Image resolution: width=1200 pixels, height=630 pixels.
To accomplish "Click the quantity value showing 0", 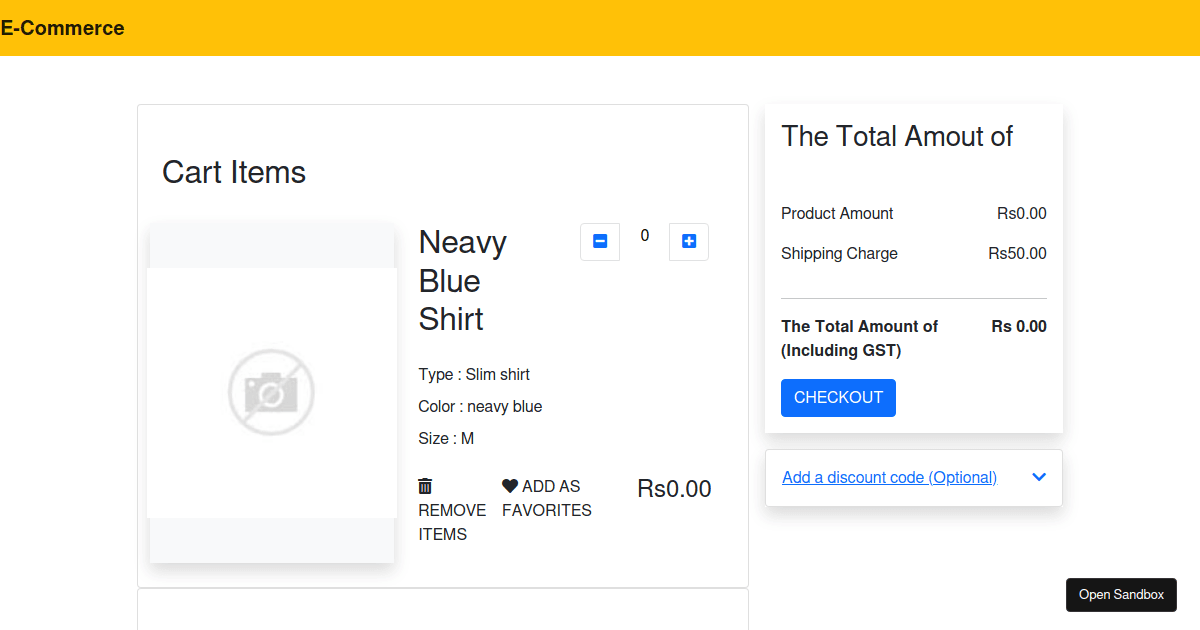I will [x=644, y=235].
